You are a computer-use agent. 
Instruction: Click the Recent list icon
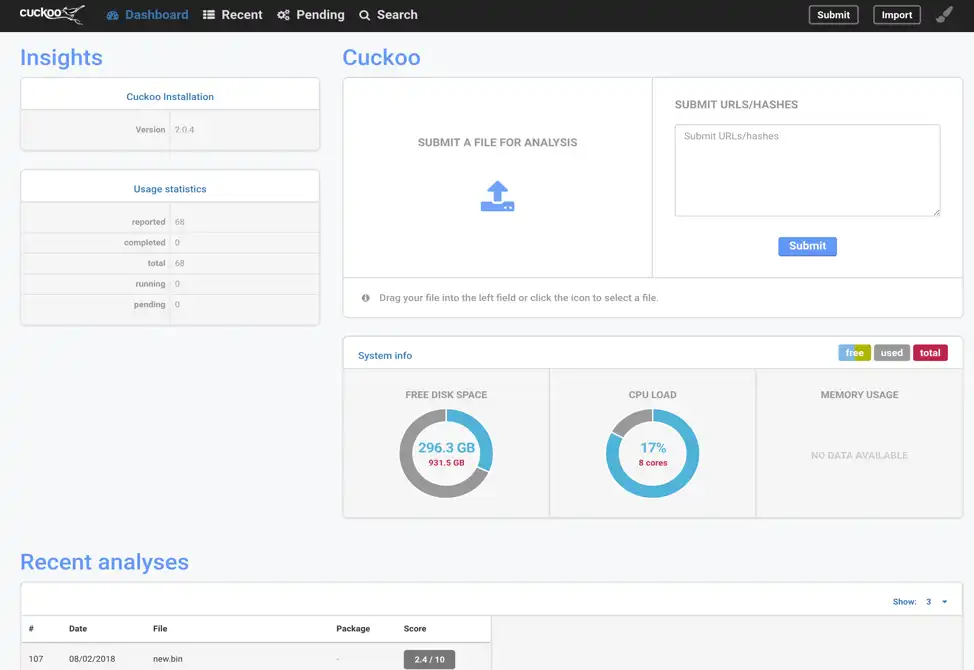[x=209, y=15]
